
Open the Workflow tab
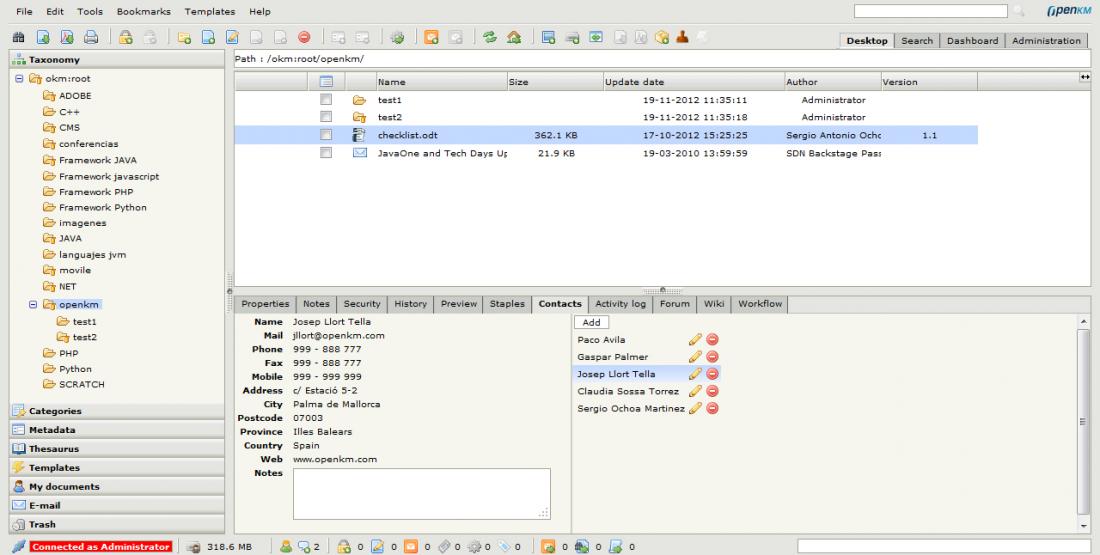(x=760, y=304)
